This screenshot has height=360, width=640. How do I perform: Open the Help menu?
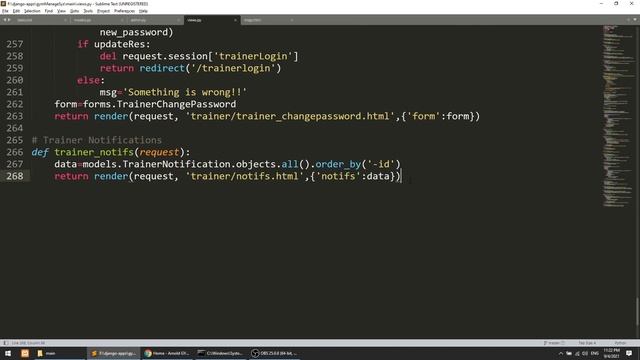click(143, 11)
